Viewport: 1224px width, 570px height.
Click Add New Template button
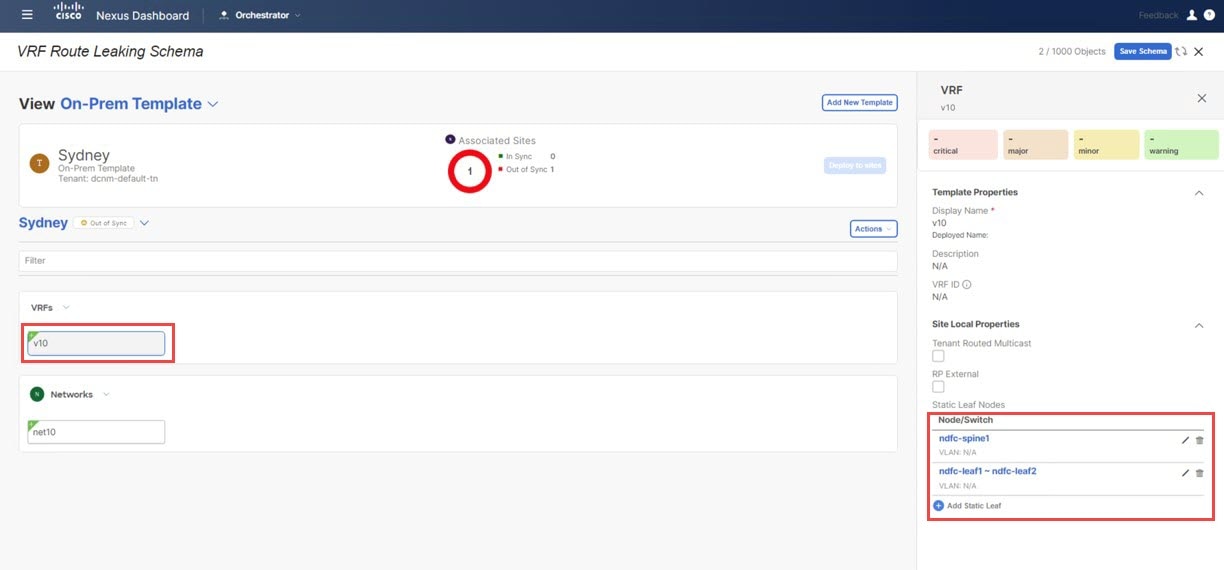(859, 103)
